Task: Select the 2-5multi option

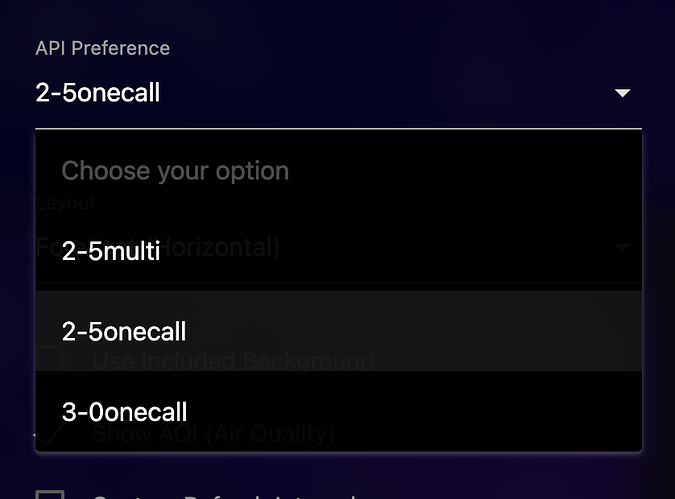Action: 111,250
